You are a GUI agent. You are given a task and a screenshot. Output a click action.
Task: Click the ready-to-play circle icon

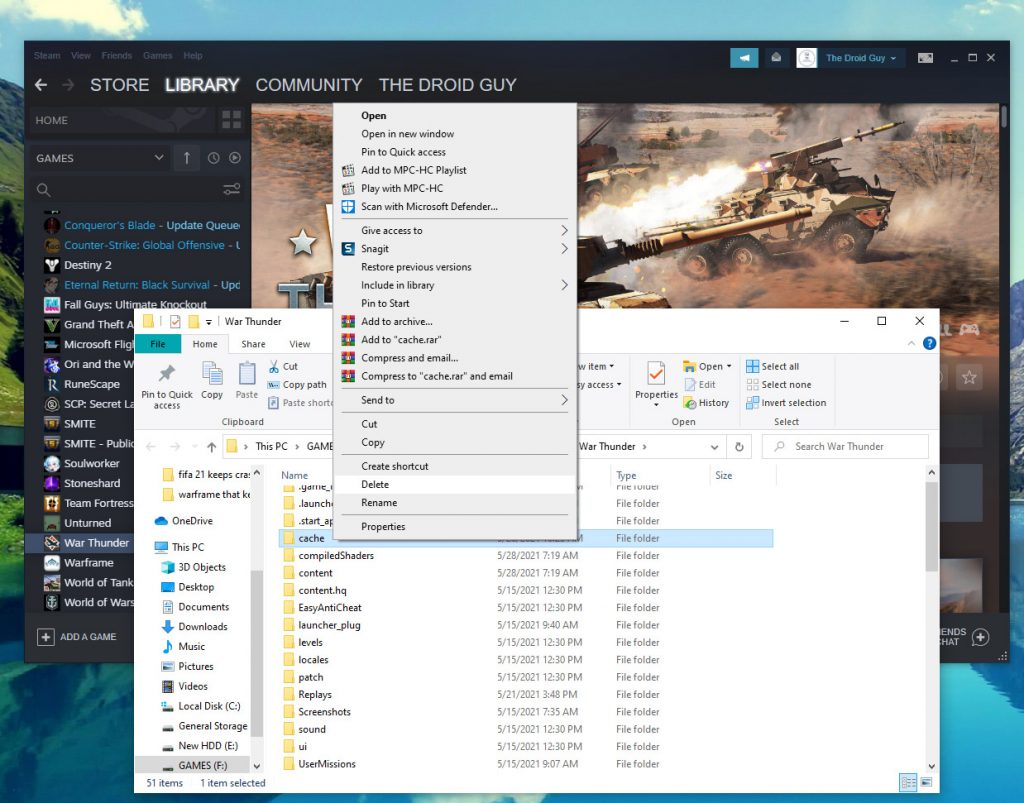pos(235,158)
